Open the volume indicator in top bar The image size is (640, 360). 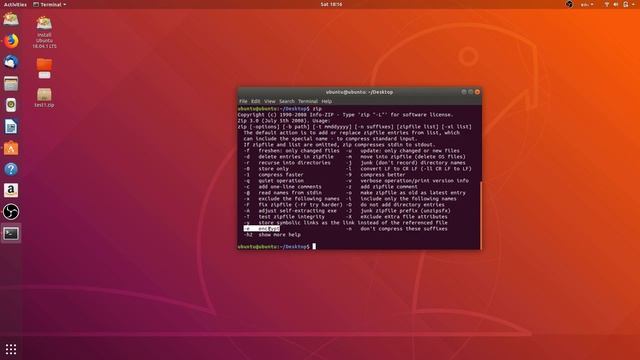[616, 4]
